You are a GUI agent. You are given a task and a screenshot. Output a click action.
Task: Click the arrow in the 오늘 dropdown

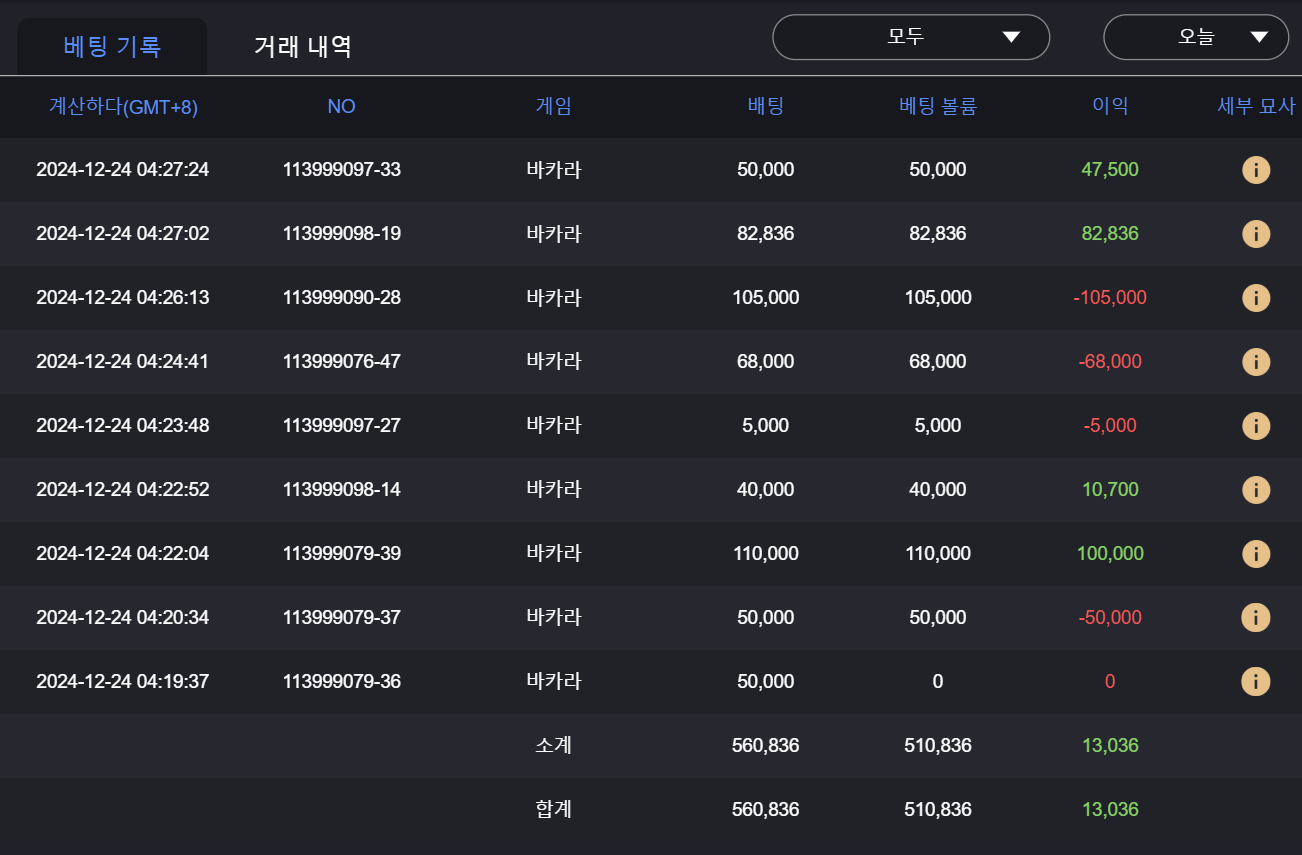tap(1259, 38)
